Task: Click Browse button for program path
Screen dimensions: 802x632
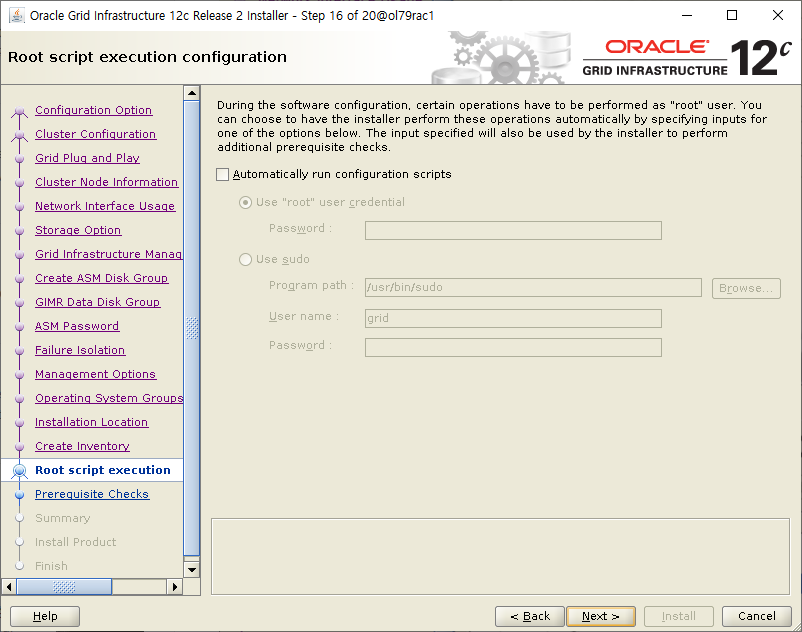Action: pos(746,288)
